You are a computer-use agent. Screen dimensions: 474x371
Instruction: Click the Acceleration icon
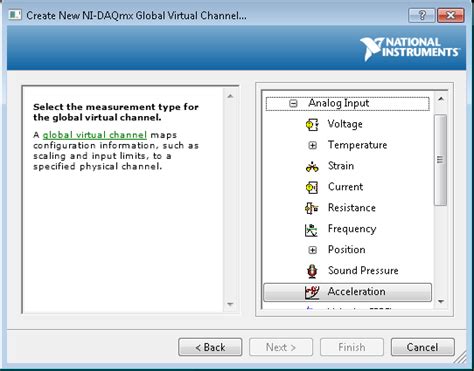coord(312,292)
